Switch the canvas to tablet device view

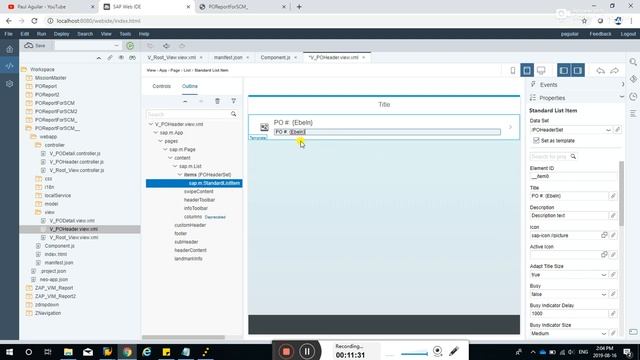click(x=527, y=70)
